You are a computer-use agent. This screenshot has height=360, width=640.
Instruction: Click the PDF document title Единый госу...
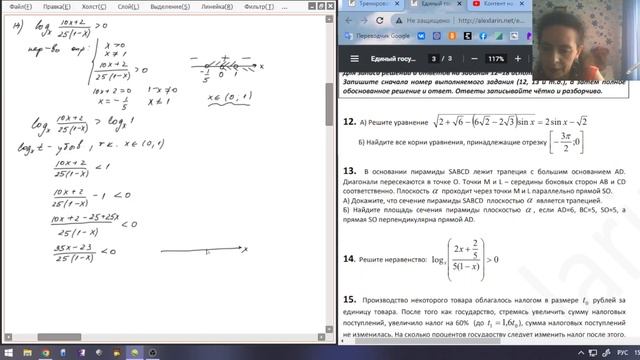[x=393, y=59]
